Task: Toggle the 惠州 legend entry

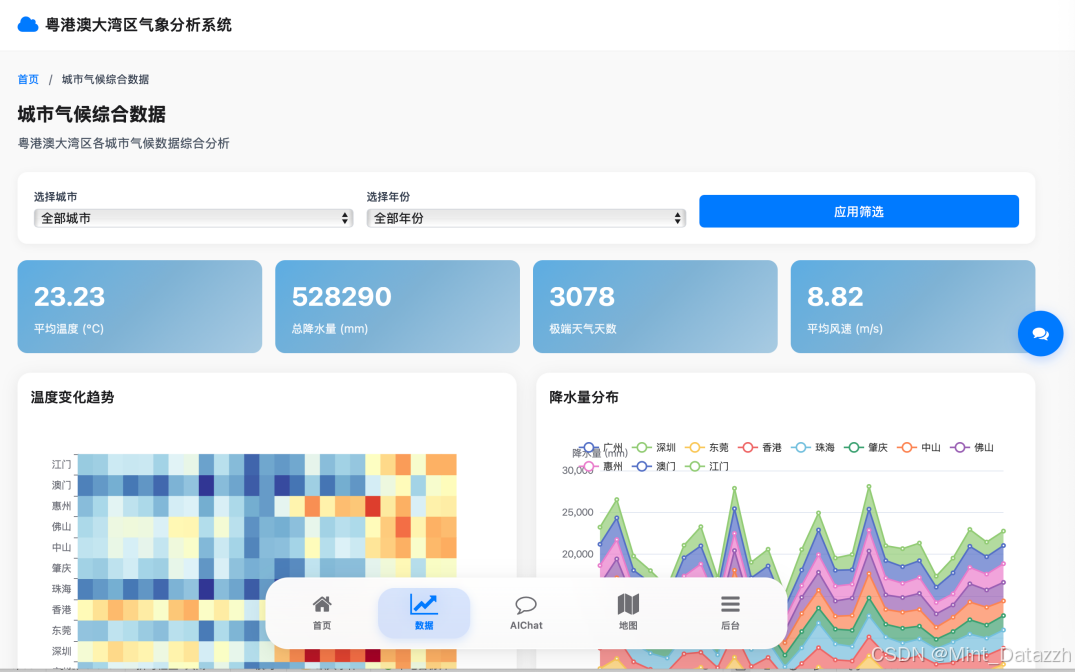Action: click(x=601, y=466)
